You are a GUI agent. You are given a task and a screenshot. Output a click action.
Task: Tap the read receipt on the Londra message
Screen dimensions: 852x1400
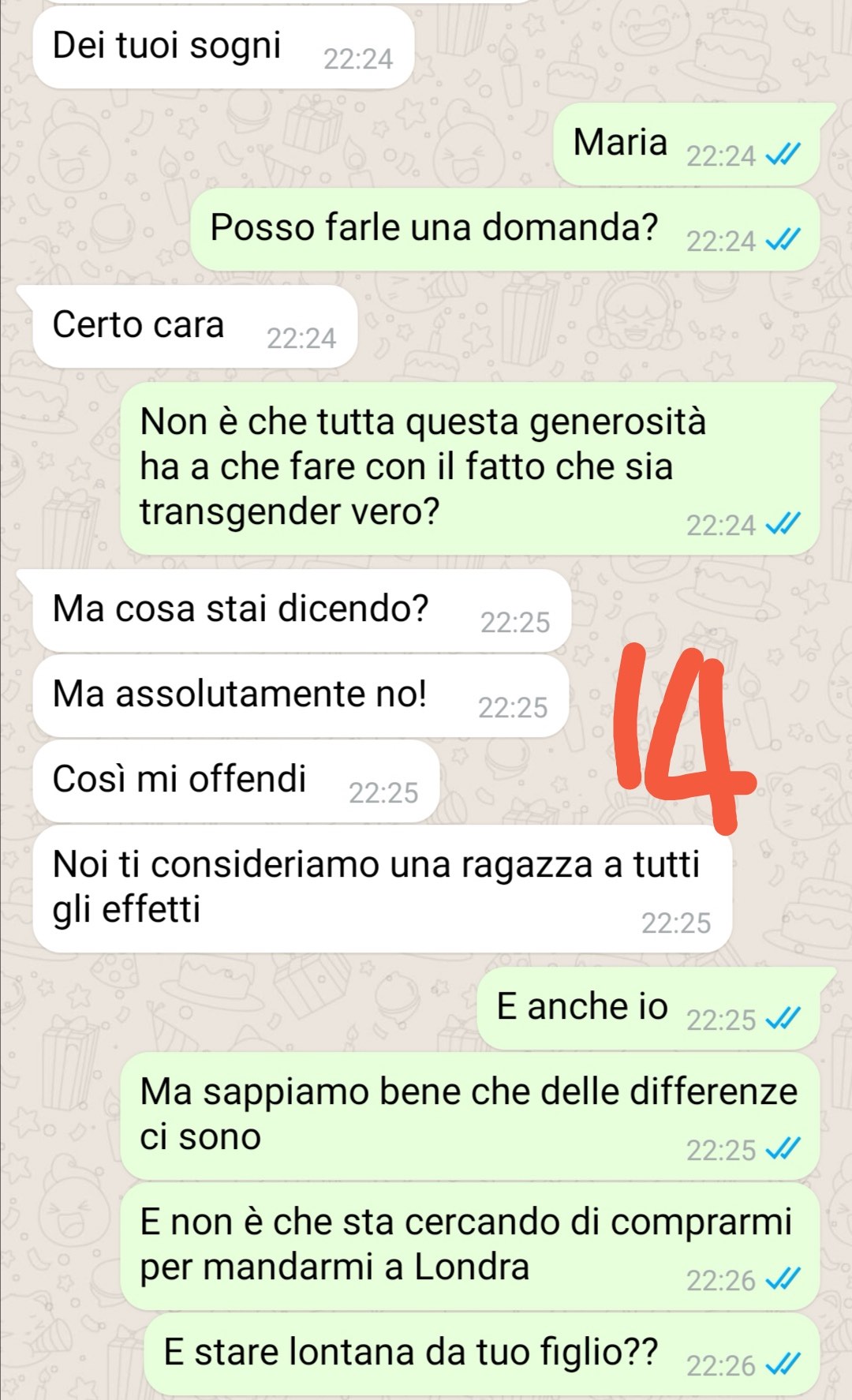(x=783, y=1279)
